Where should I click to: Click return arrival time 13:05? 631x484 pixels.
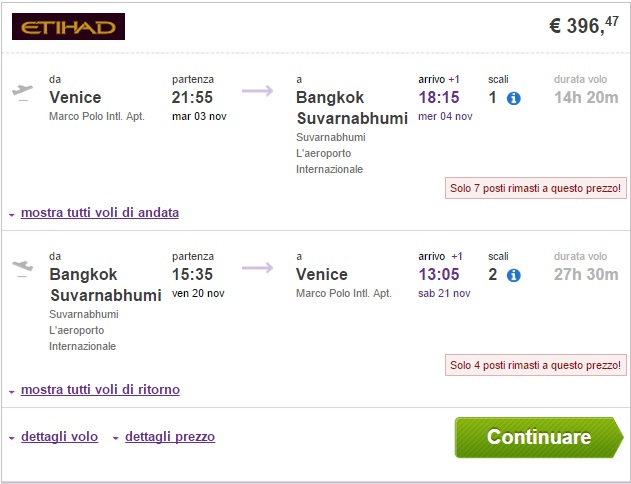click(439, 273)
